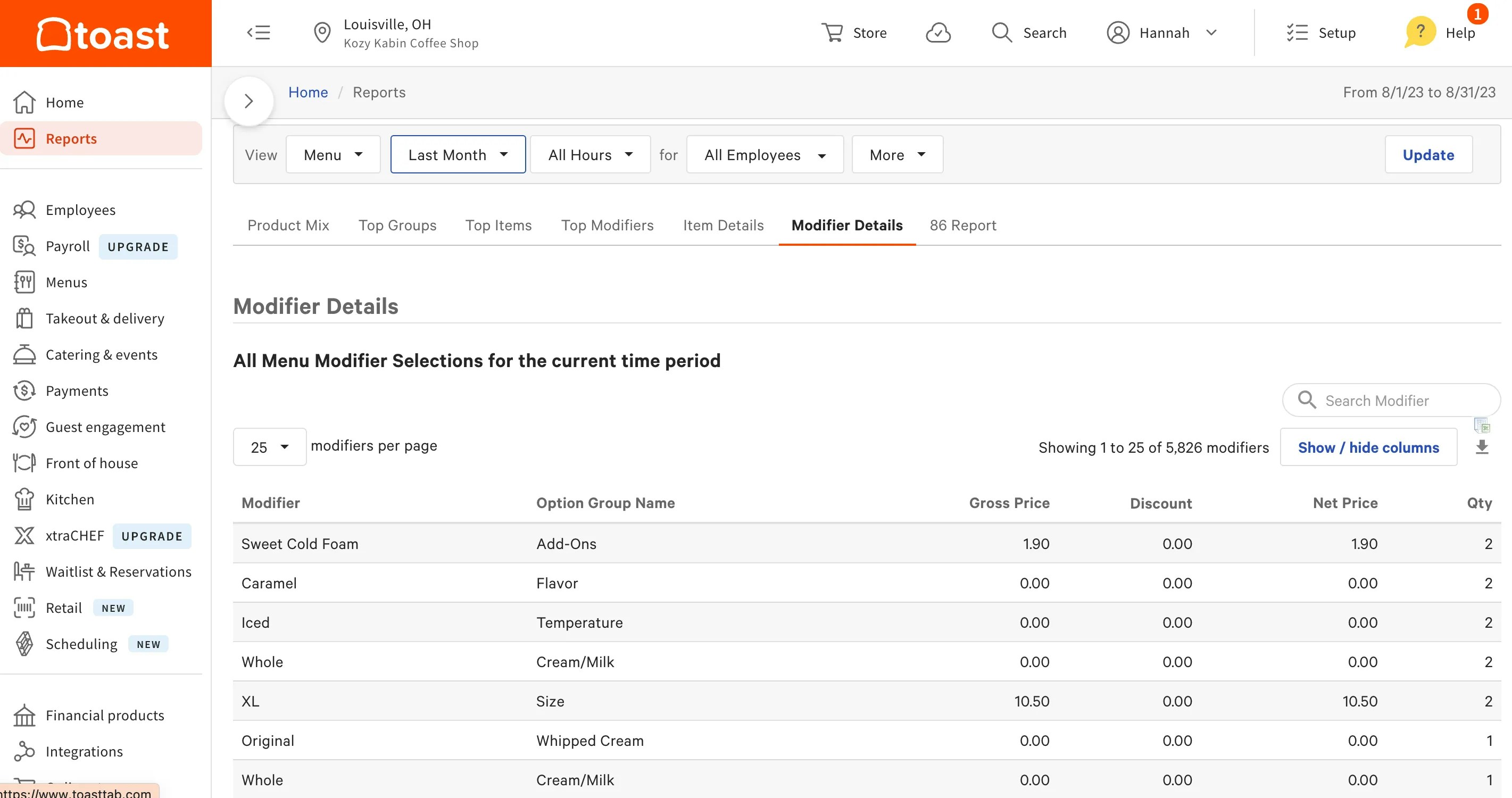Click the Front of house icon
Screen dimensions: 1512x798
coord(24,463)
